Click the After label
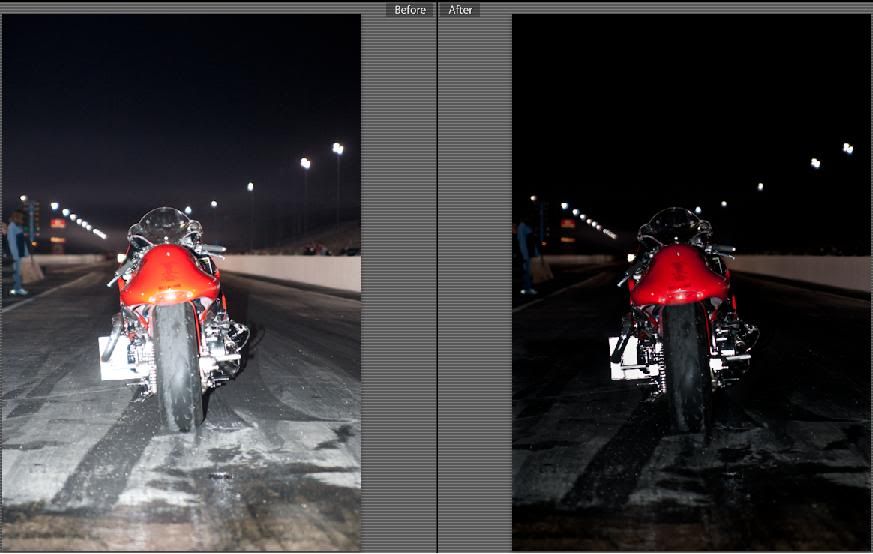Viewport: 873px width, 554px height. [460, 9]
